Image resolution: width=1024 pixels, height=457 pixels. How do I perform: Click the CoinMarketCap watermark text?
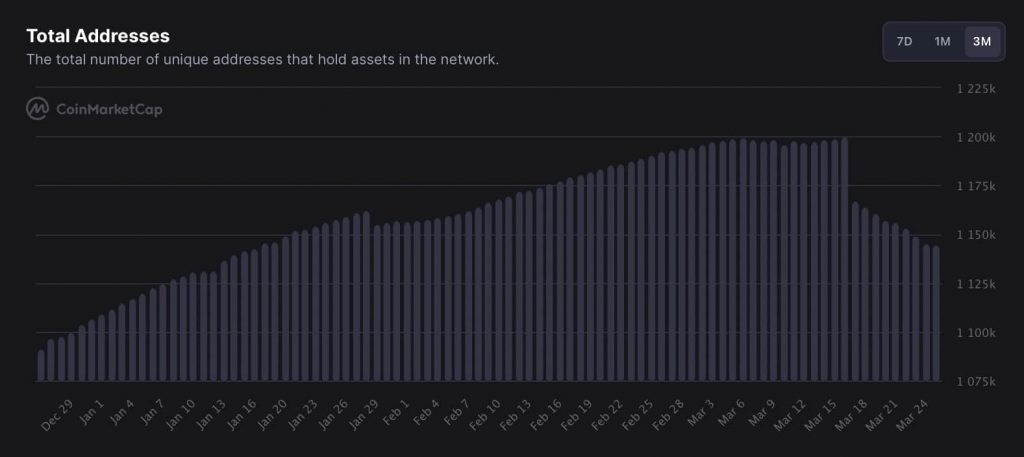[x=109, y=109]
